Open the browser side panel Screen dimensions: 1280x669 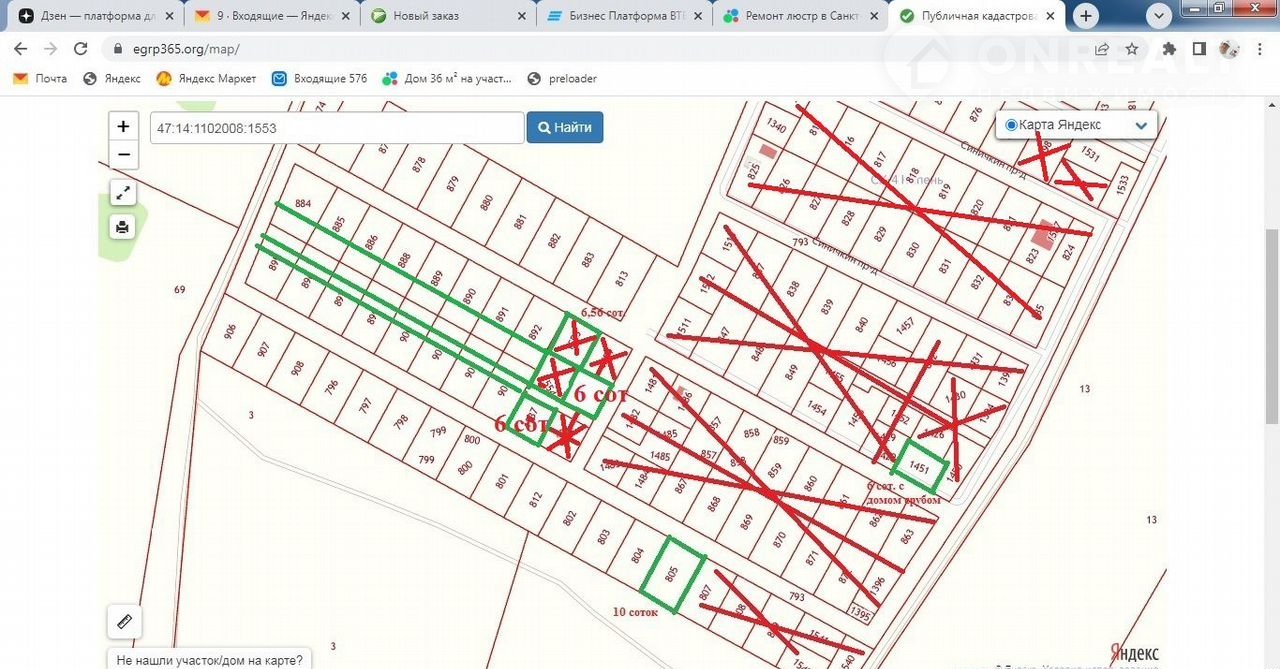tap(1198, 49)
